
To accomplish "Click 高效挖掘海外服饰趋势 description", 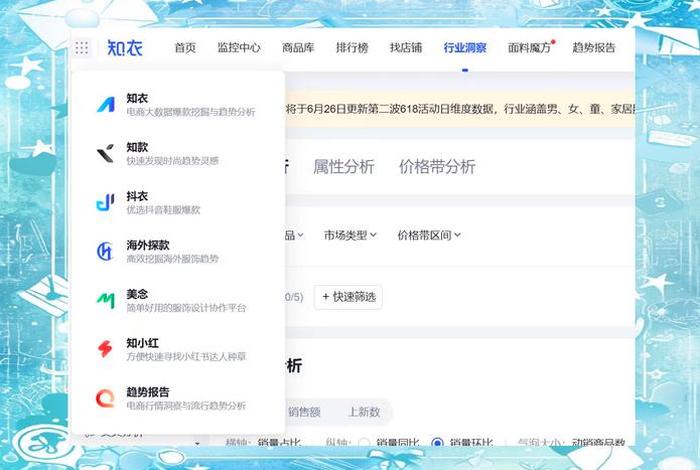I will pyautogui.click(x=173, y=258).
